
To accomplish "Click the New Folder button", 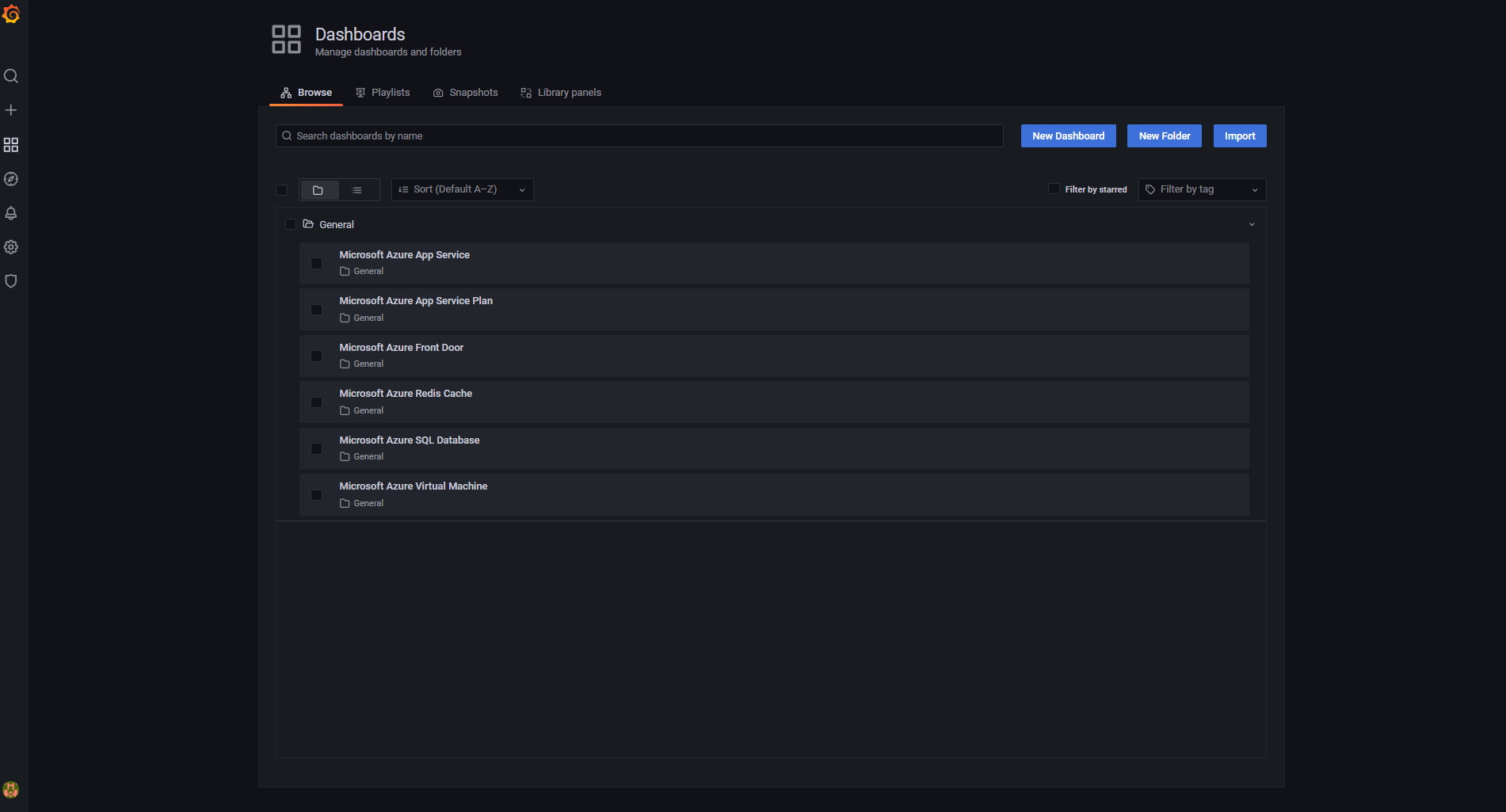I will tap(1165, 136).
